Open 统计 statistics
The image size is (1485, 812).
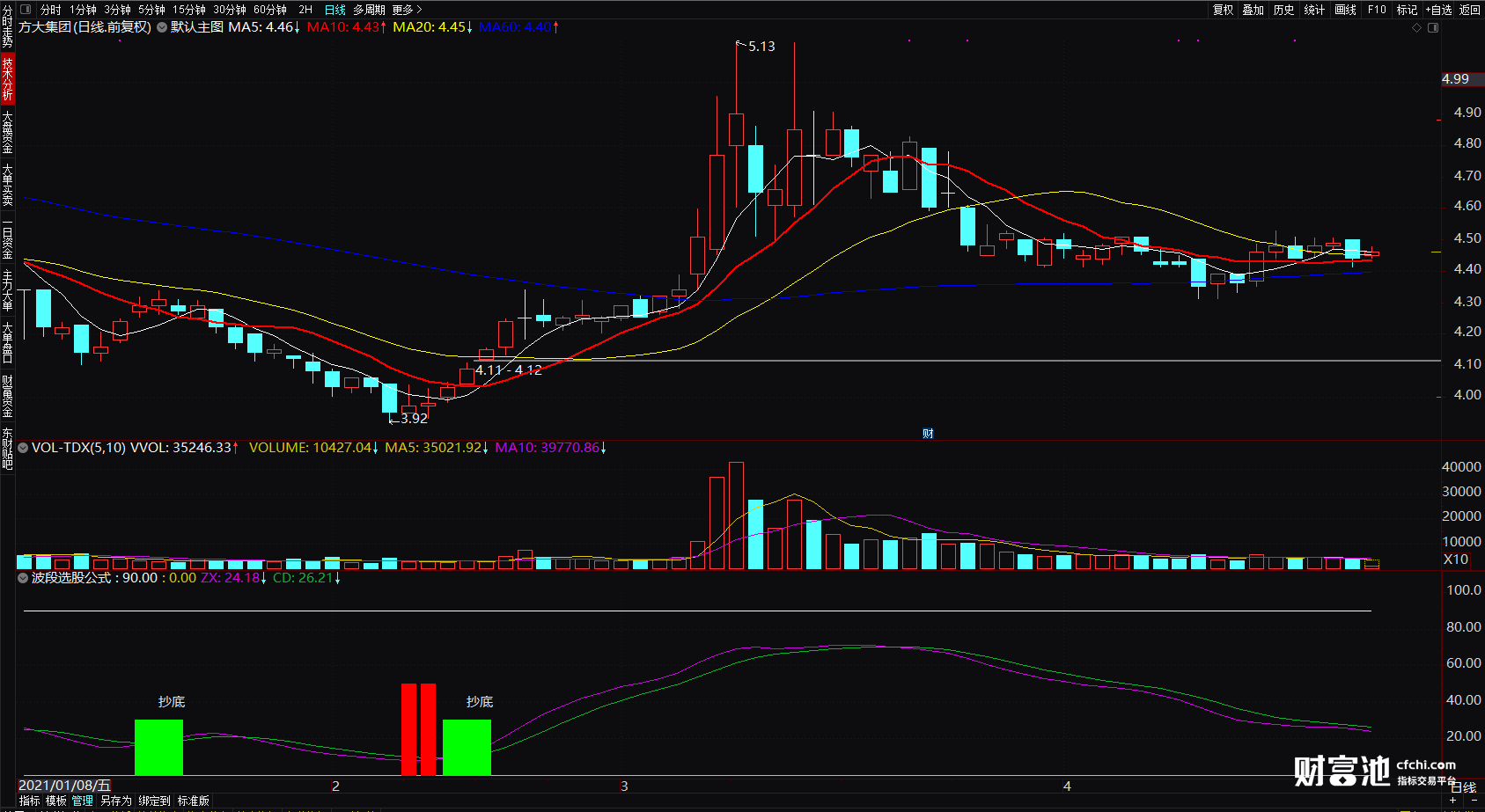1314,10
